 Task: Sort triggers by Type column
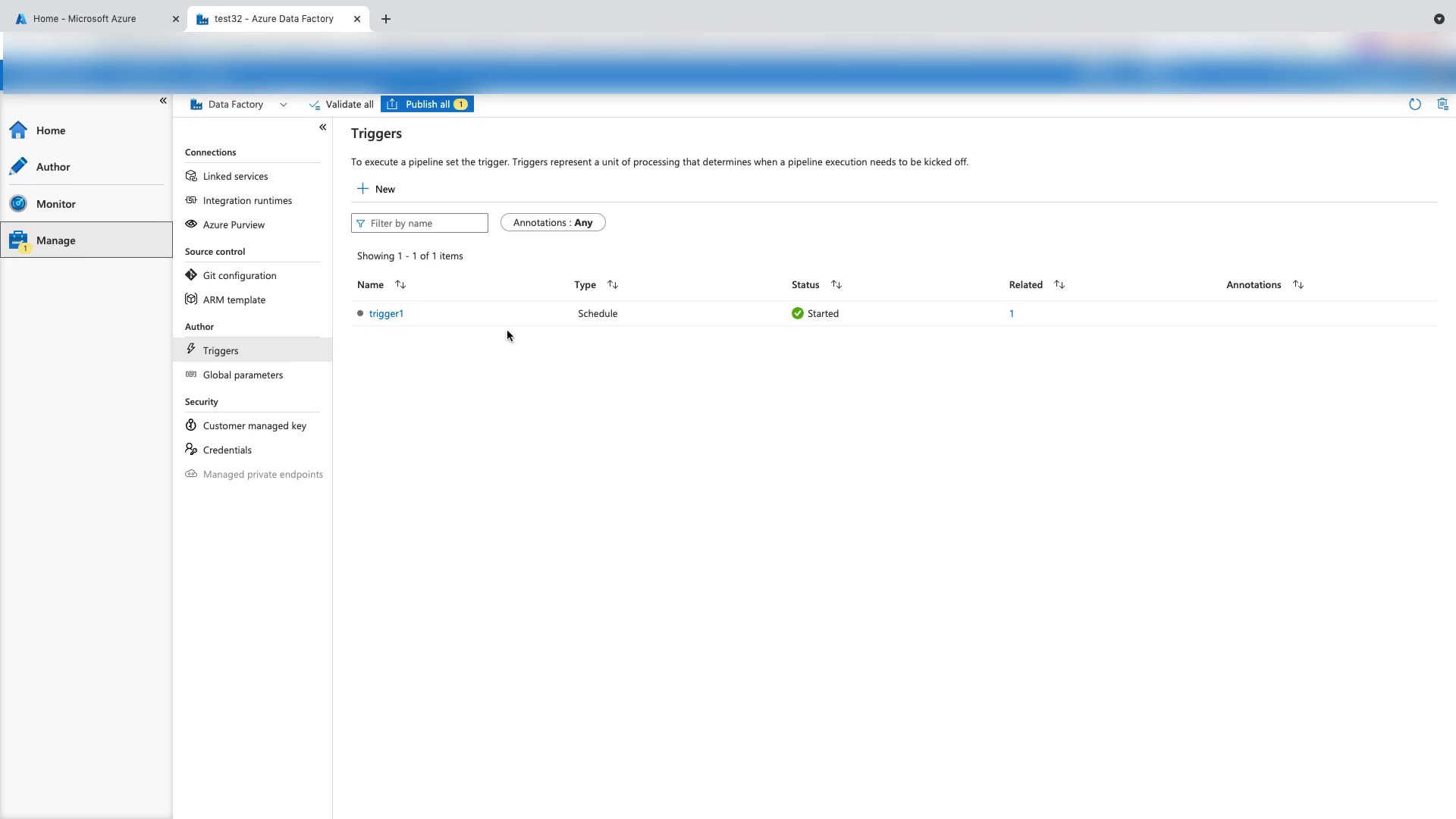[x=613, y=285]
